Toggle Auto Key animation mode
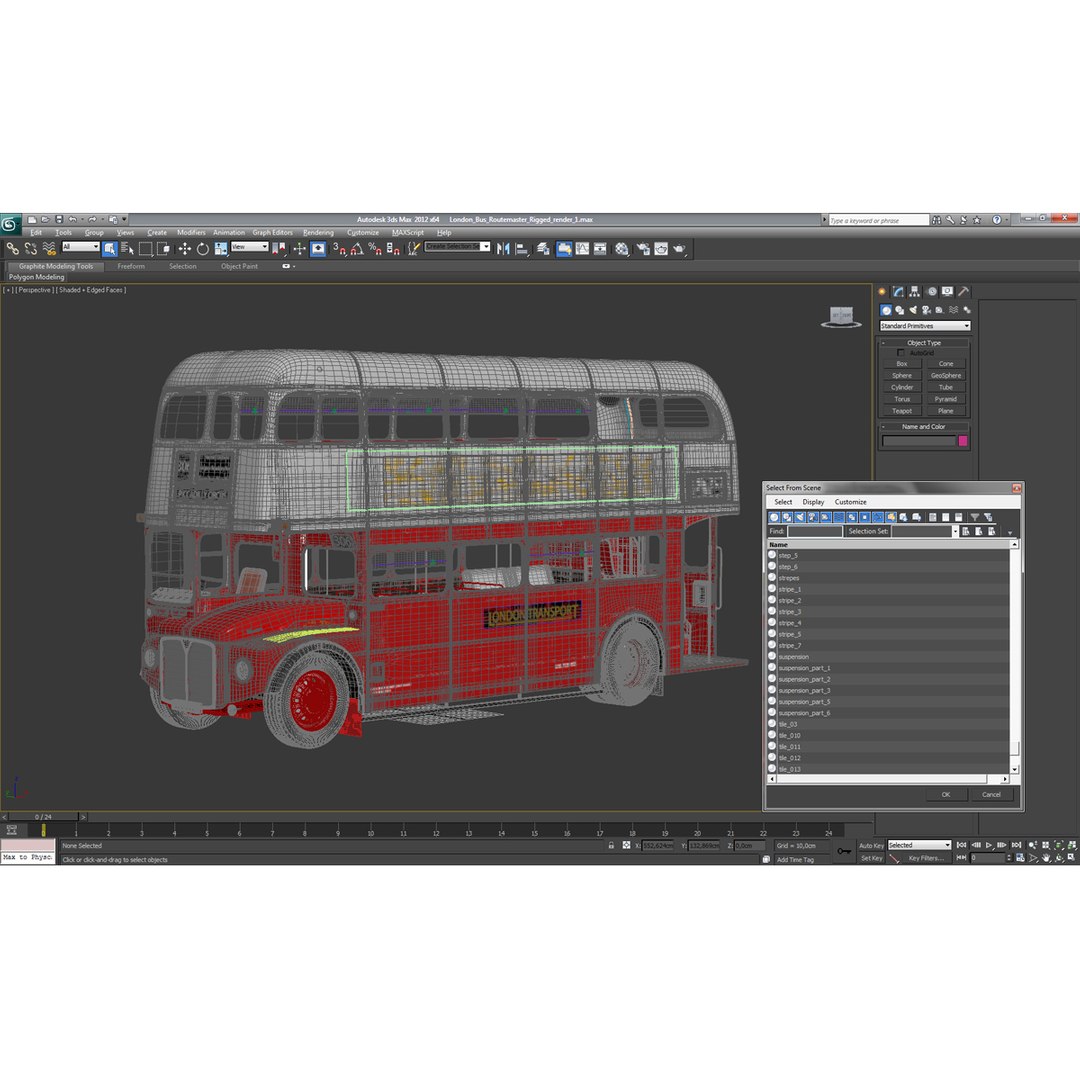Viewport: 1080px width, 1080px height. click(x=871, y=846)
